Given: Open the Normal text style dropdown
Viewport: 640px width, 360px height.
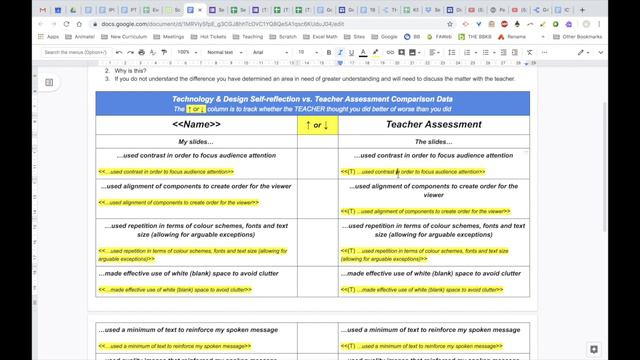Looking at the screenshot, I should pos(224,52).
